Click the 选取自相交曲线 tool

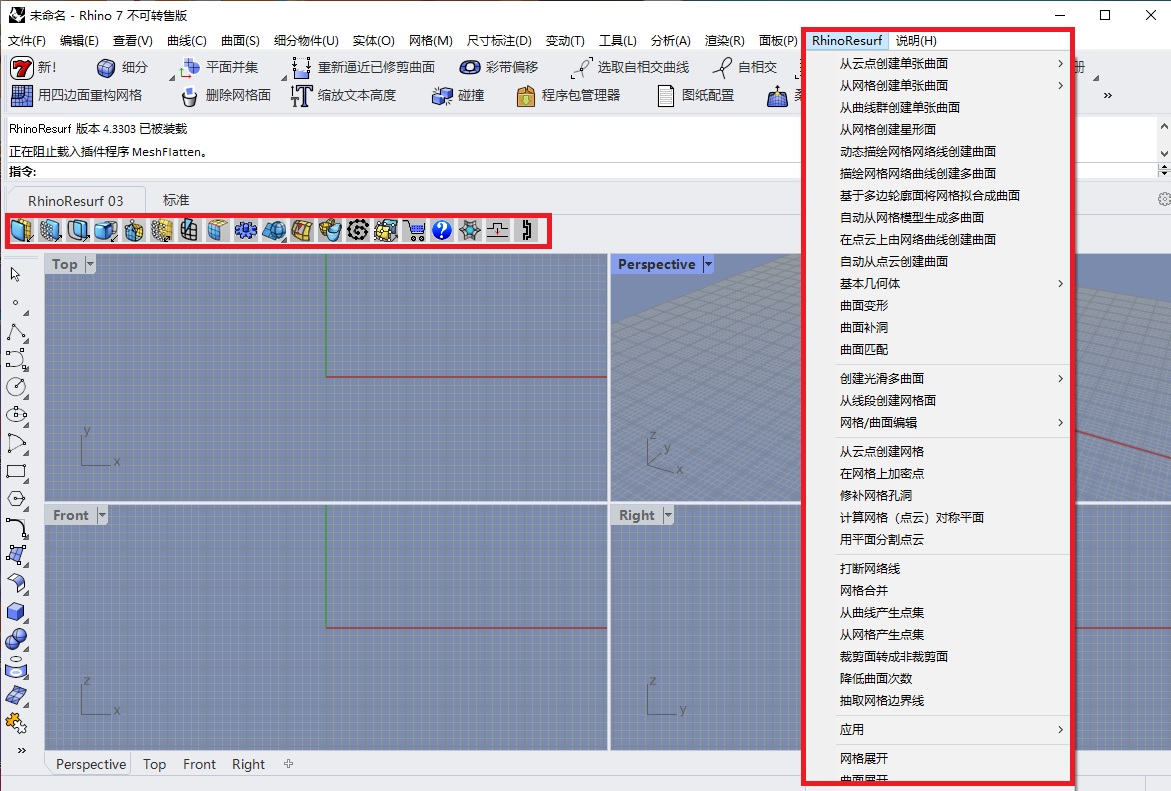point(630,67)
